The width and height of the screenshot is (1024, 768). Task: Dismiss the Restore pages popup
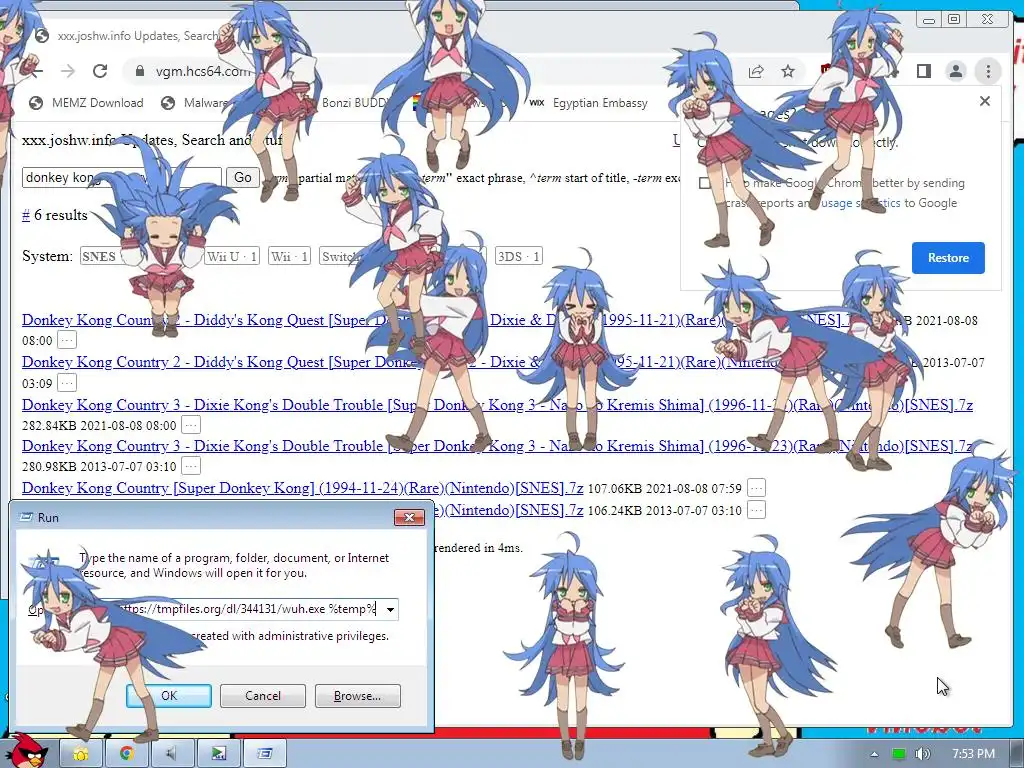985,101
